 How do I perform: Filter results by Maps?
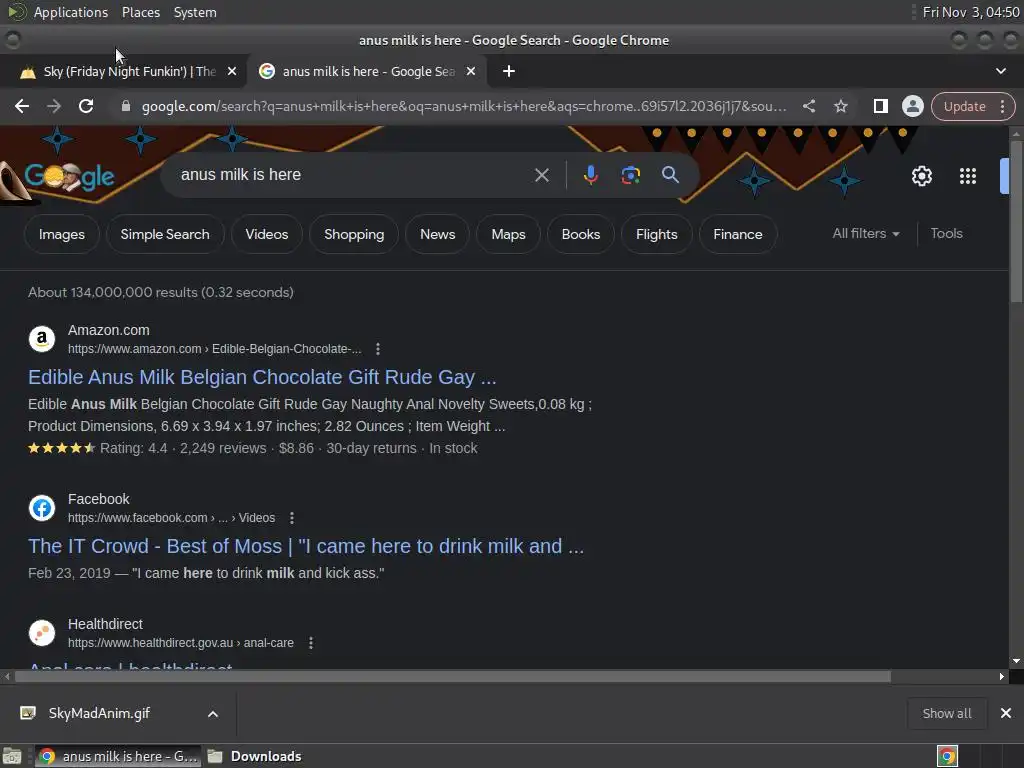(508, 234)
